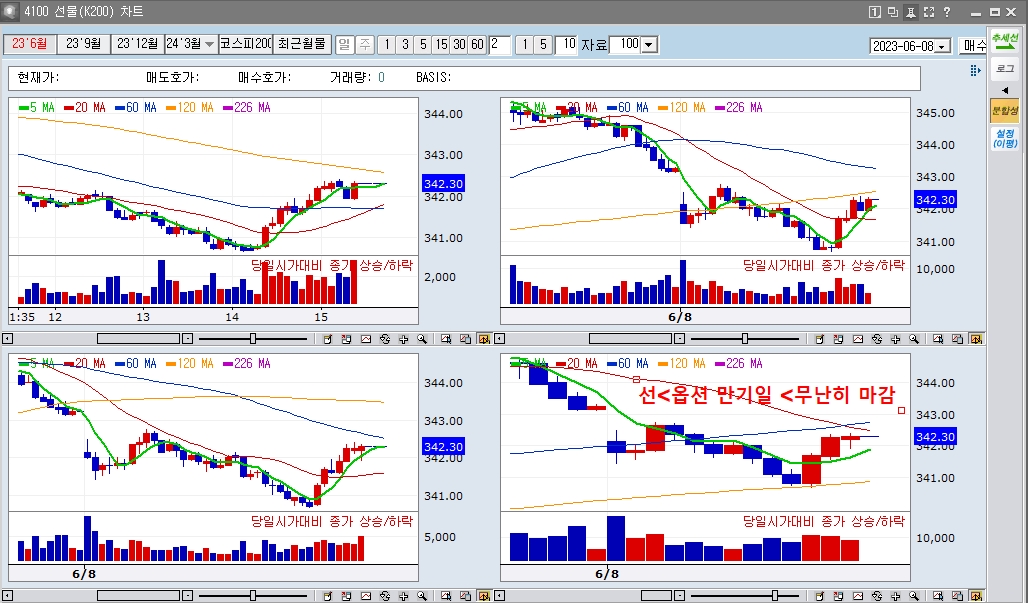Click the crosshair plus icon under the top-right chart

(896, 339)
